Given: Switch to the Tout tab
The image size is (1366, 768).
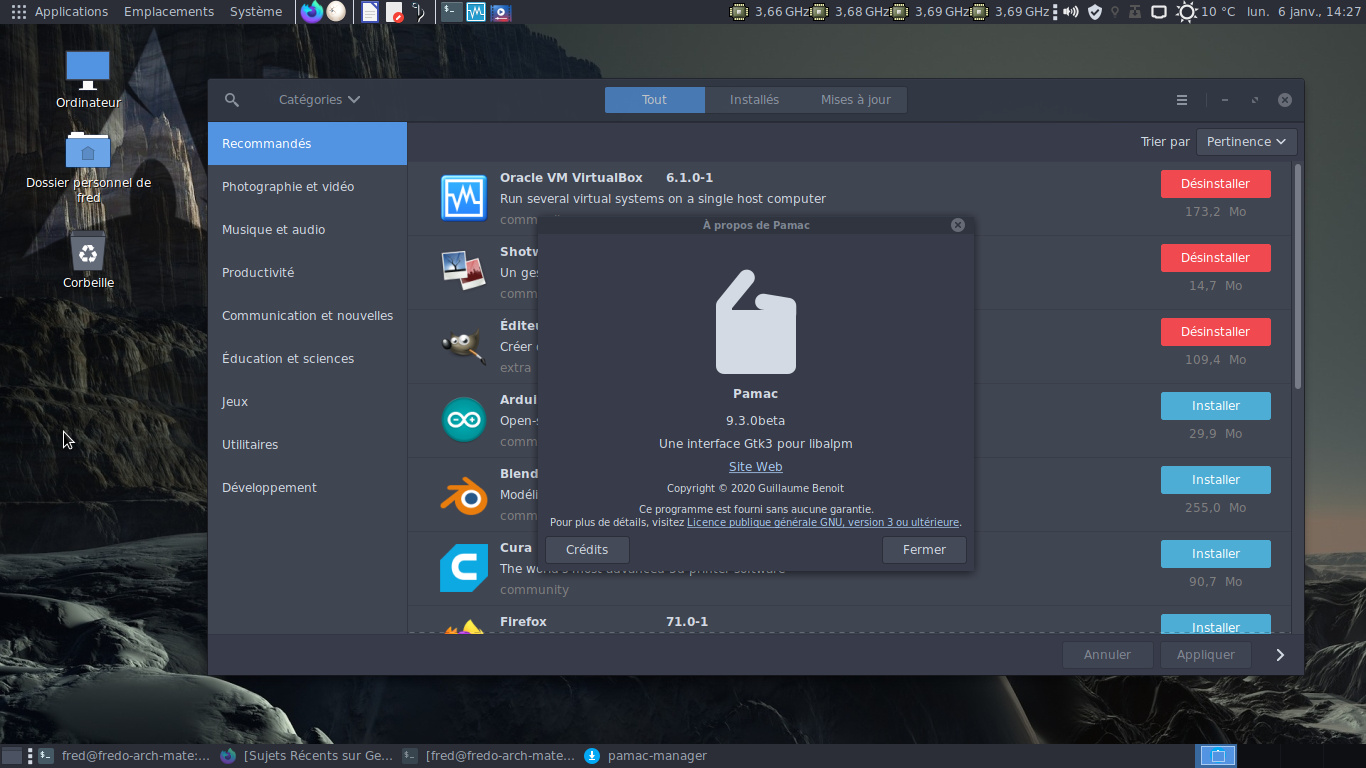Looking at the screenshot, I should pyautogui.click(x=655, y=100).
